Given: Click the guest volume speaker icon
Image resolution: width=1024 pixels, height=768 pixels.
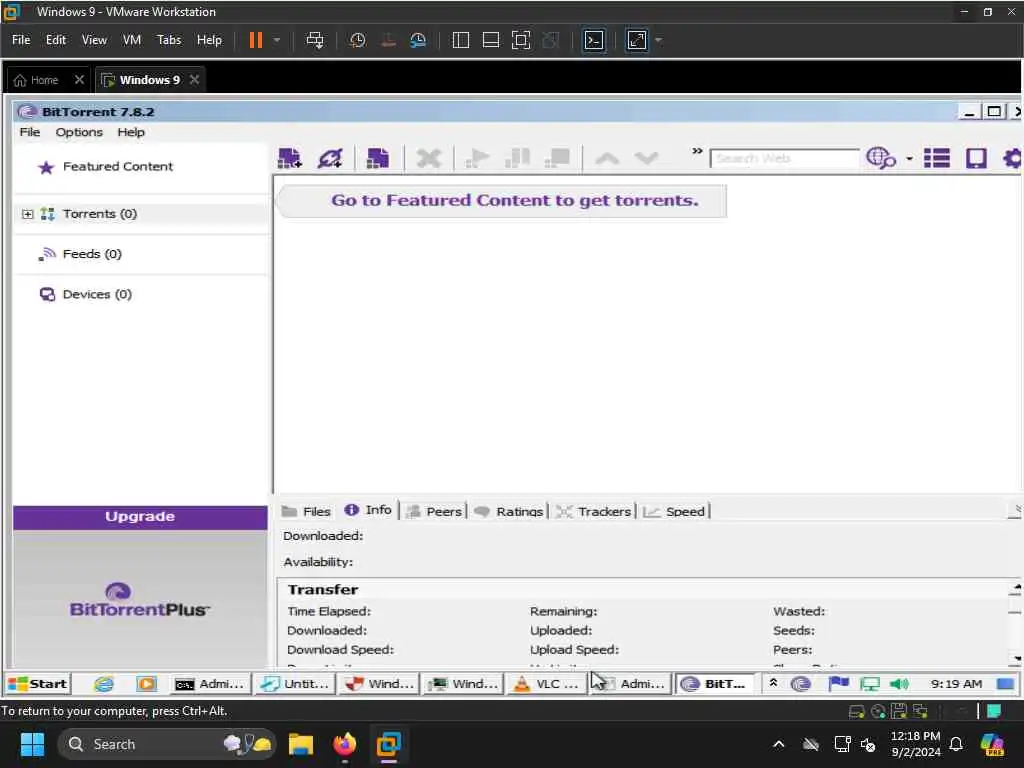Looking at the screenshot, I should (x=899, y=684).
